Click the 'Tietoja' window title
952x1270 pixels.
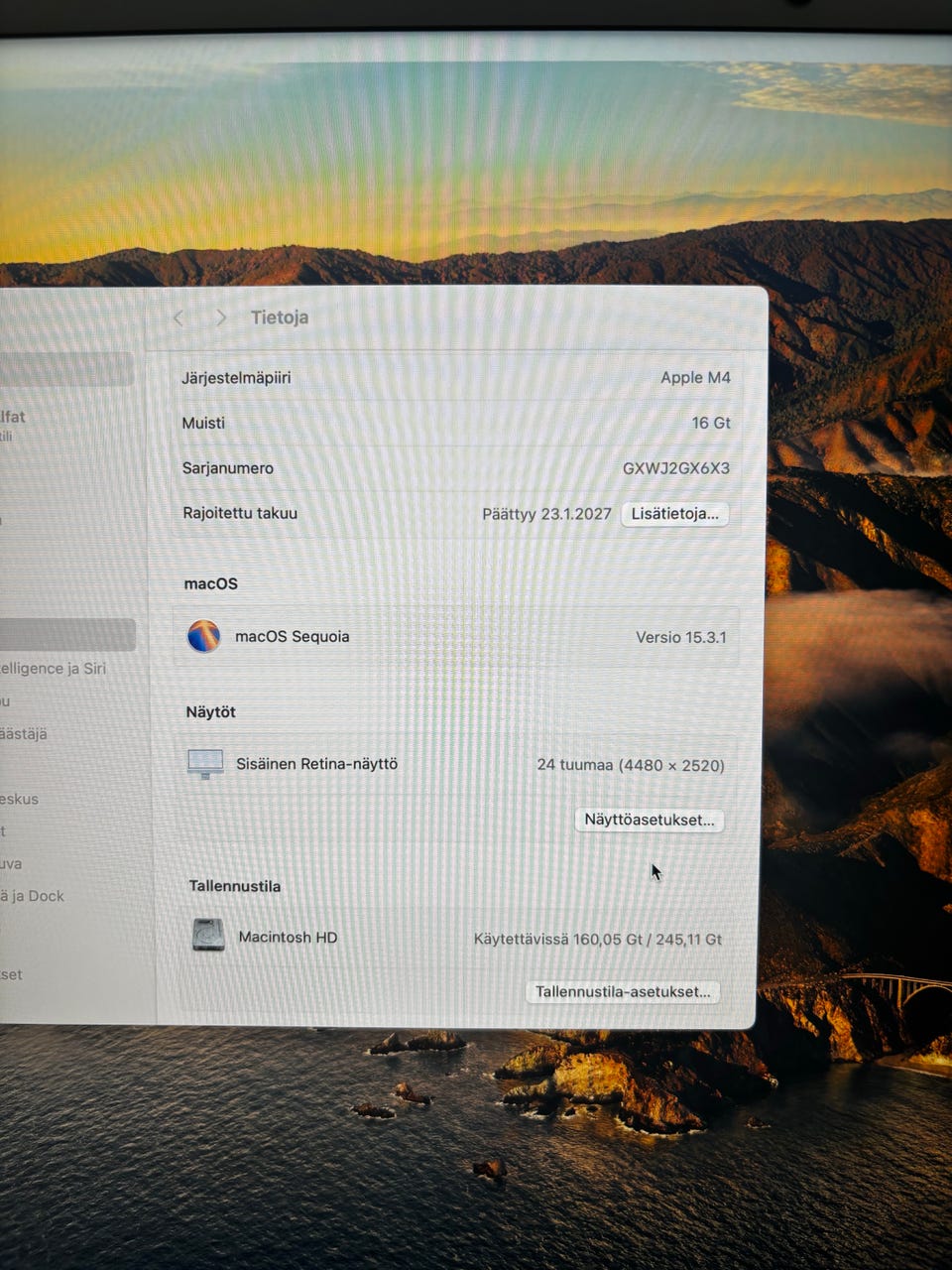pyautogui.click(x=280, y=317)
